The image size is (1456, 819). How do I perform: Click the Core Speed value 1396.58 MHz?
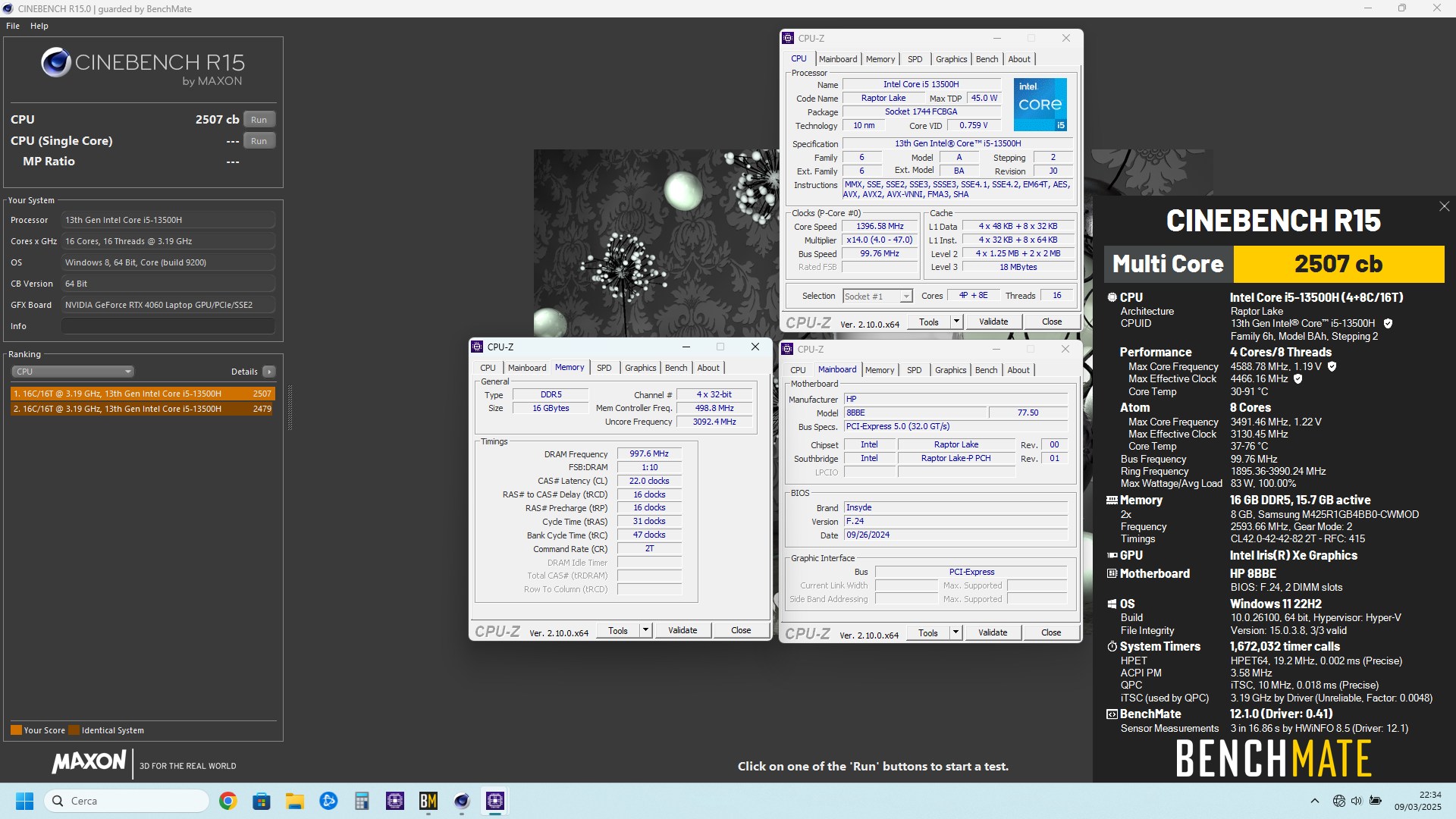pos(880,226)
